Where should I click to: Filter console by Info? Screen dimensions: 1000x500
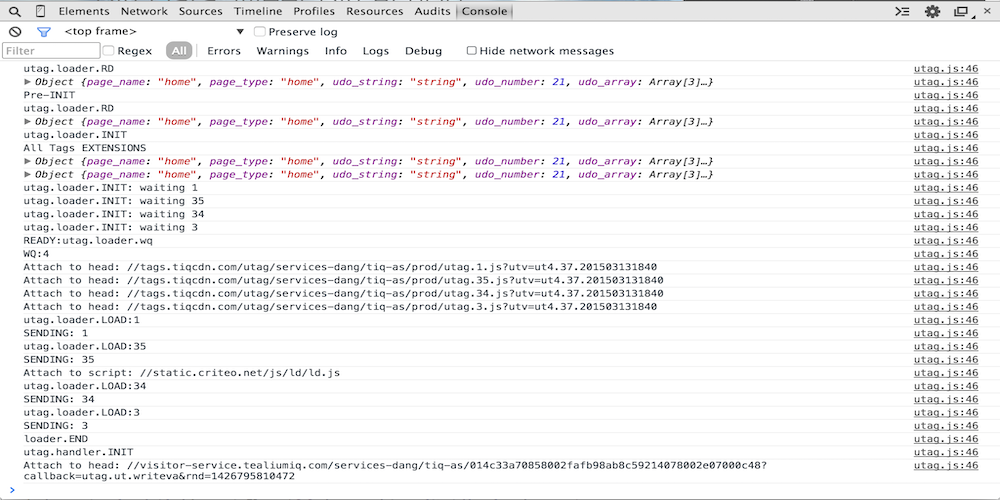(x=335, y=51)
